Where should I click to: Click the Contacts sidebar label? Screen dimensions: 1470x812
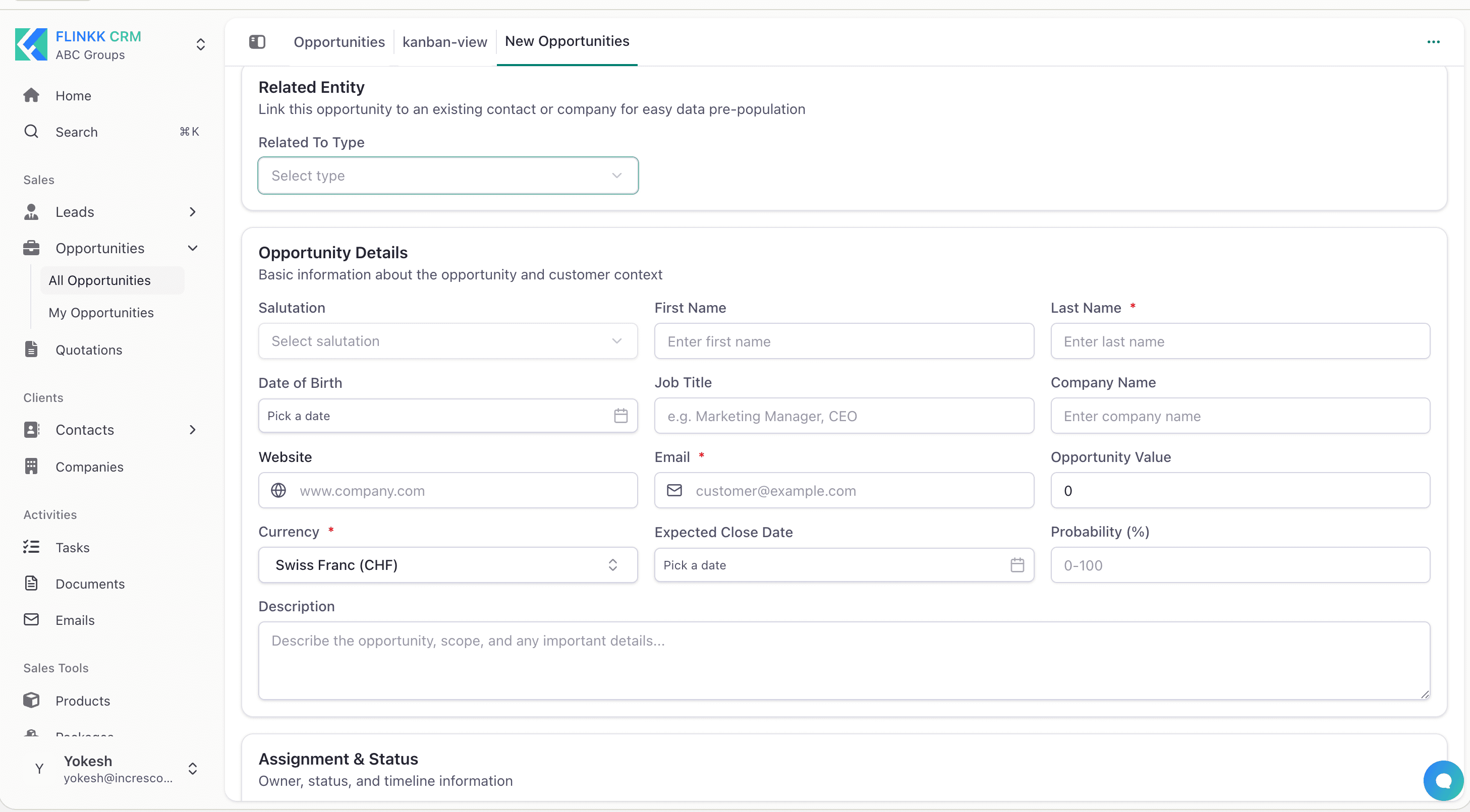point(84,430)
